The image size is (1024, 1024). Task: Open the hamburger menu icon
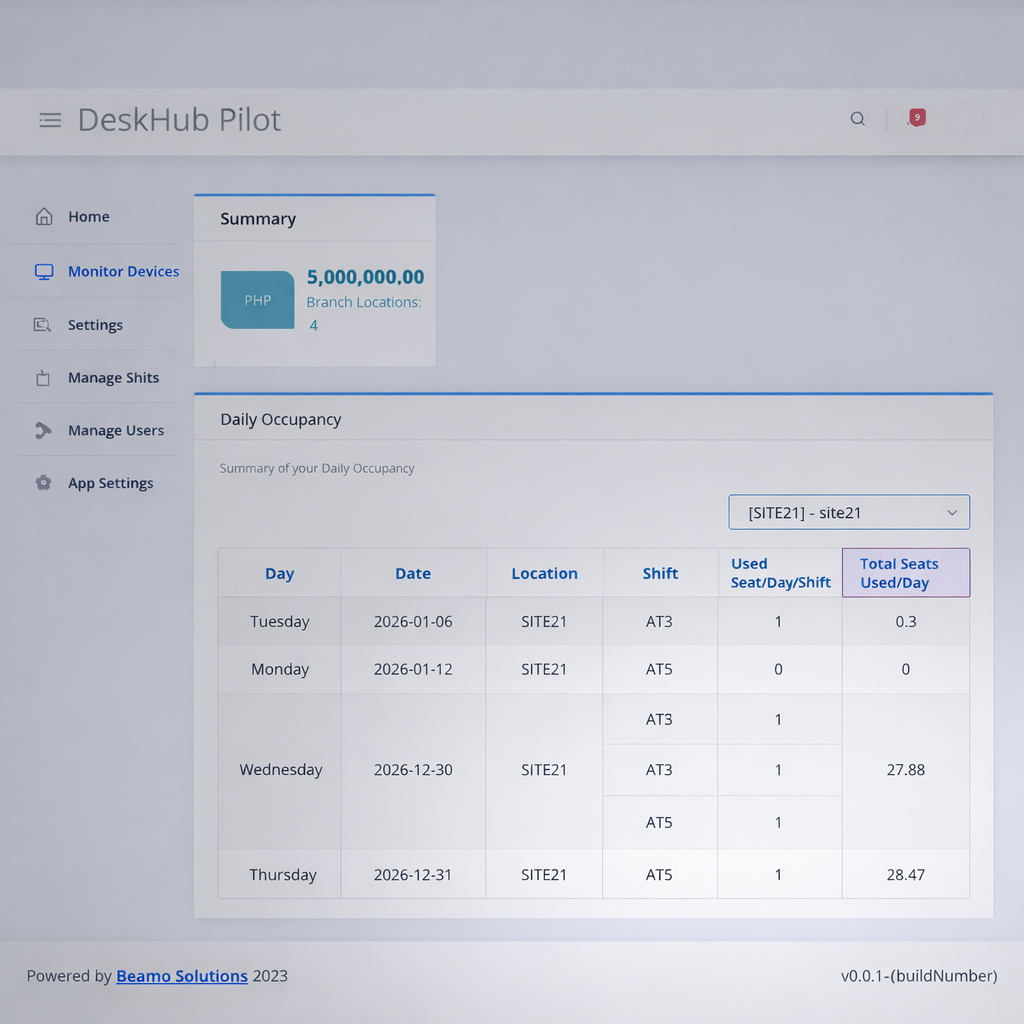coord(50,120)
